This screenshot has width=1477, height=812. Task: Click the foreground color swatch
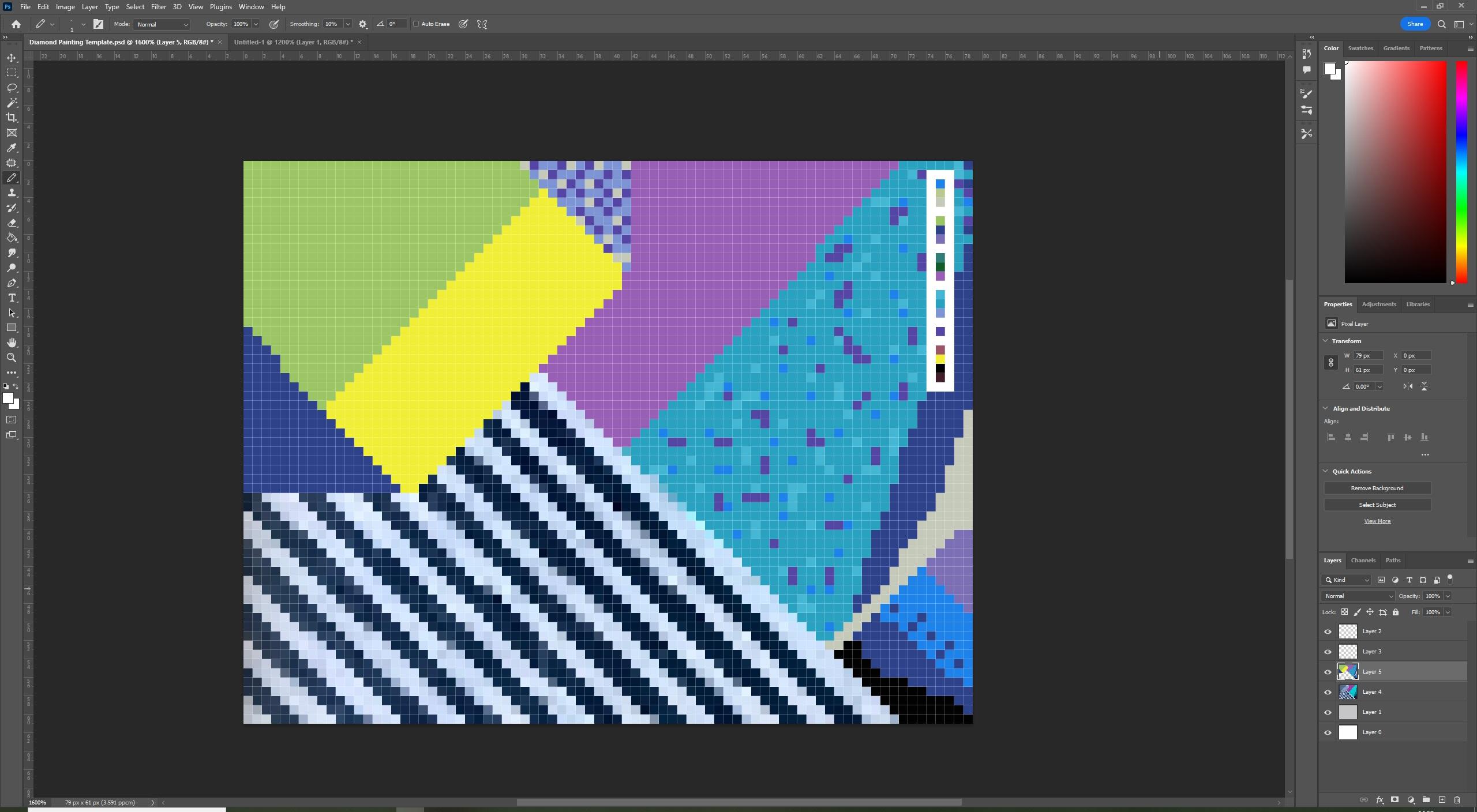9,399
